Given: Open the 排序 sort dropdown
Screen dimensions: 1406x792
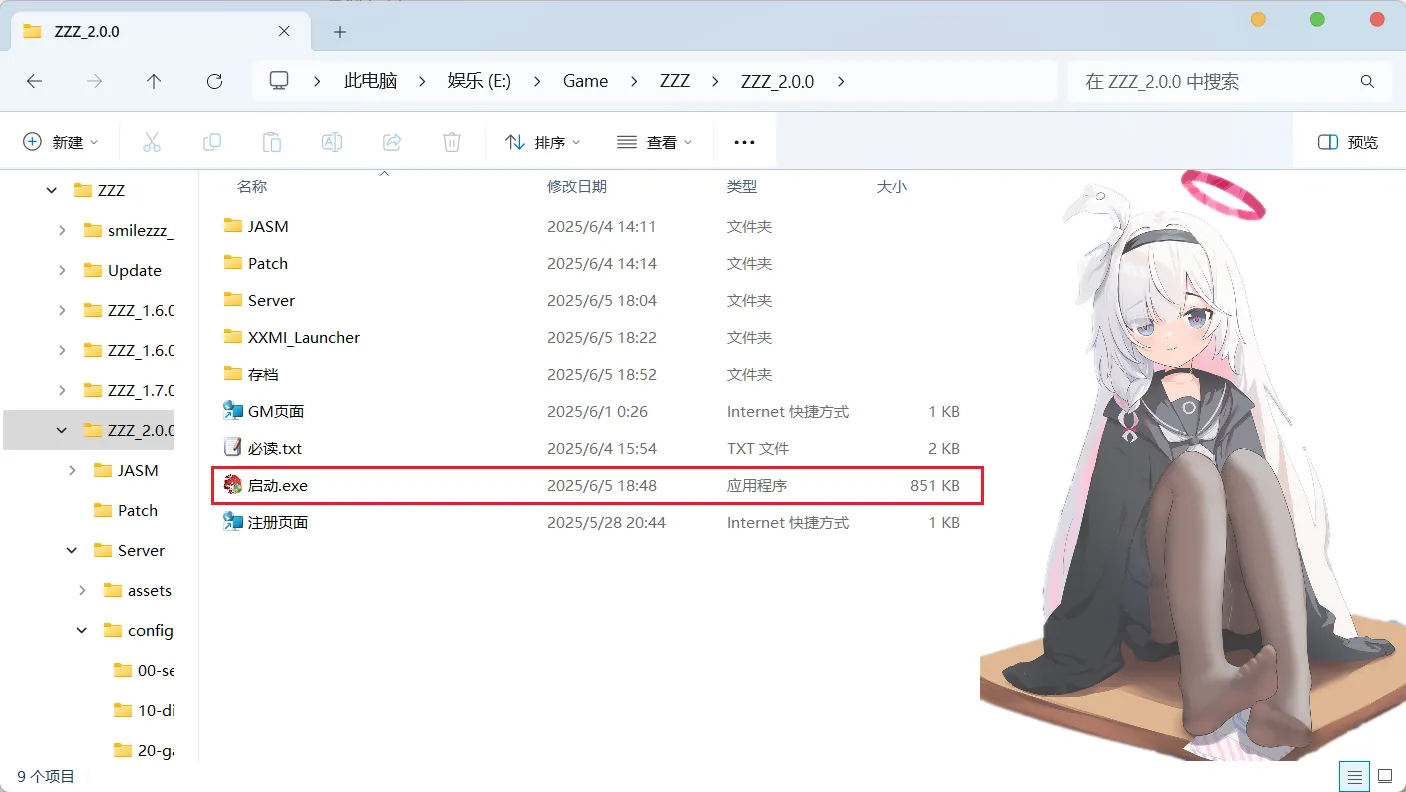Looking at the screenshot, I should [x=543, y=141].
